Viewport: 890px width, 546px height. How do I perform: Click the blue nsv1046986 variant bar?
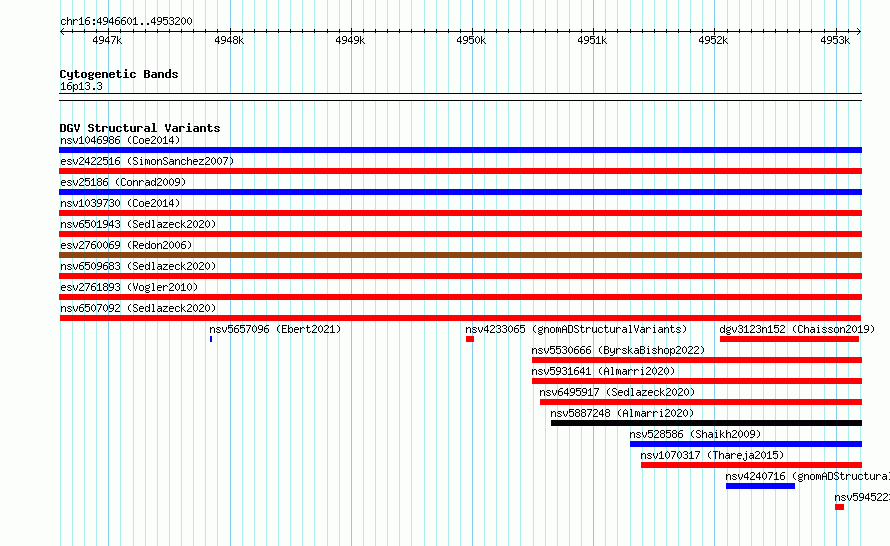point(460,150)
